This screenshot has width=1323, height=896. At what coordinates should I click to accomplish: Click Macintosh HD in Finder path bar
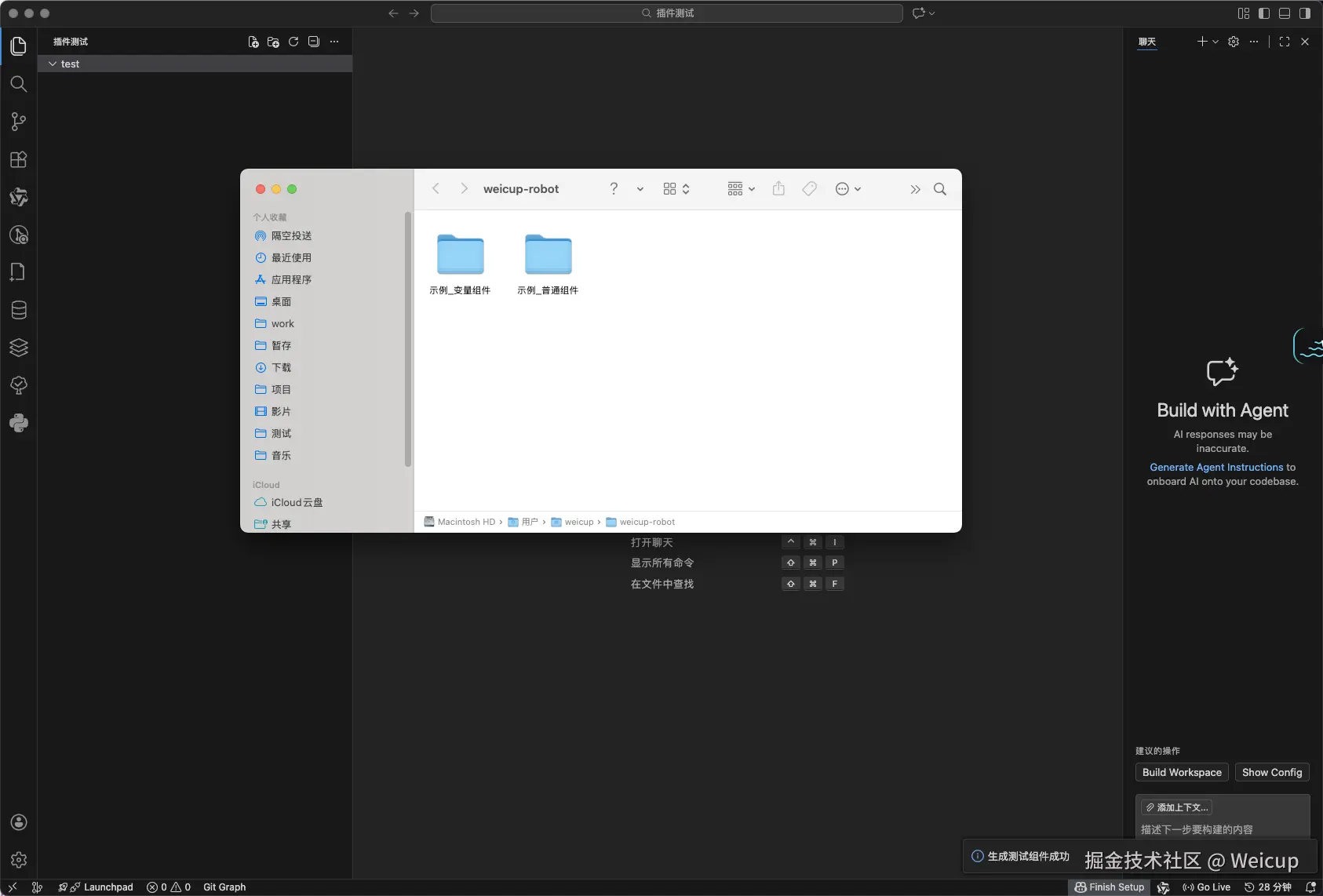[460, 522]
